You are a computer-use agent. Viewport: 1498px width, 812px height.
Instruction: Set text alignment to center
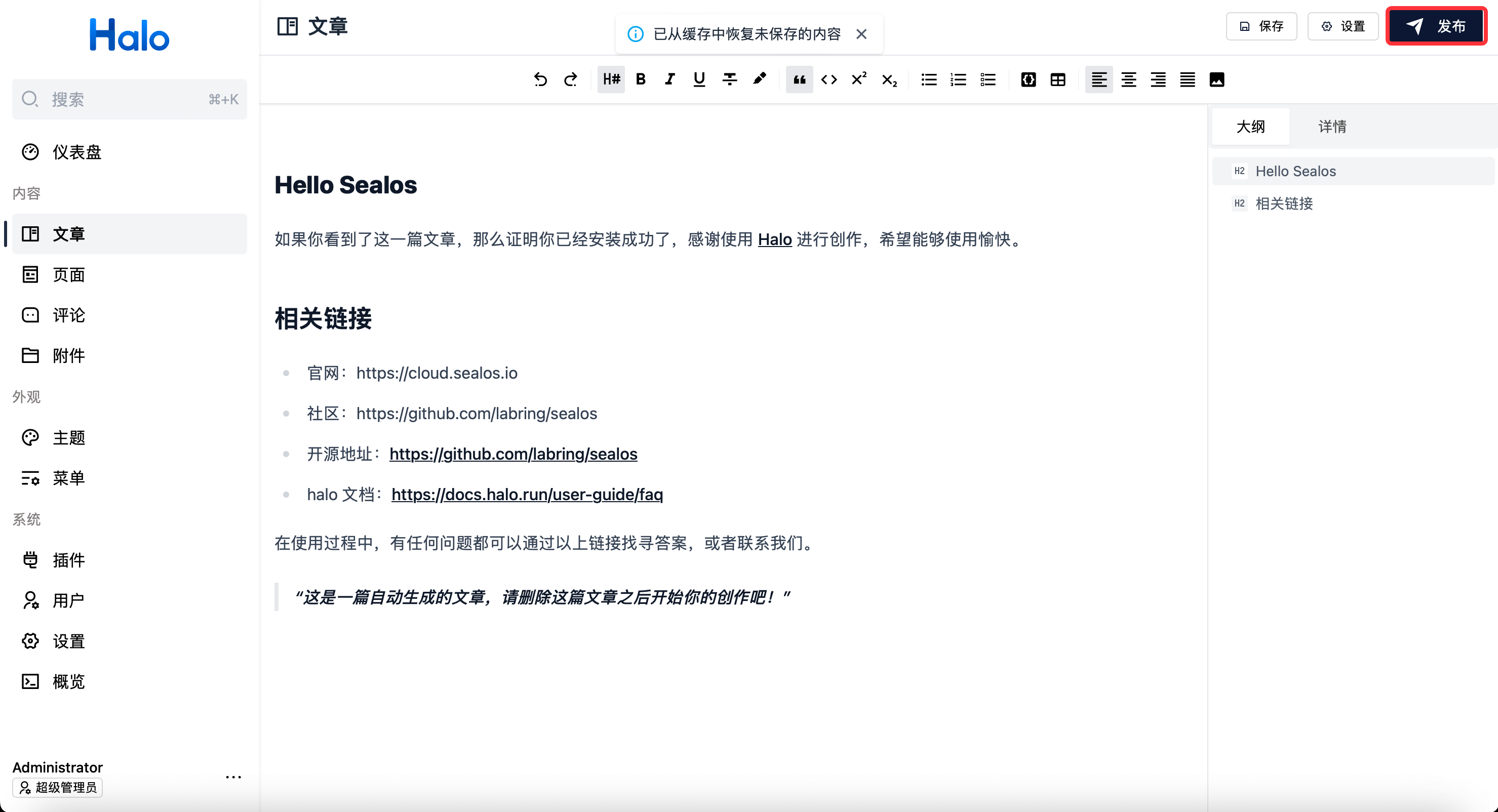(1129, 79)
